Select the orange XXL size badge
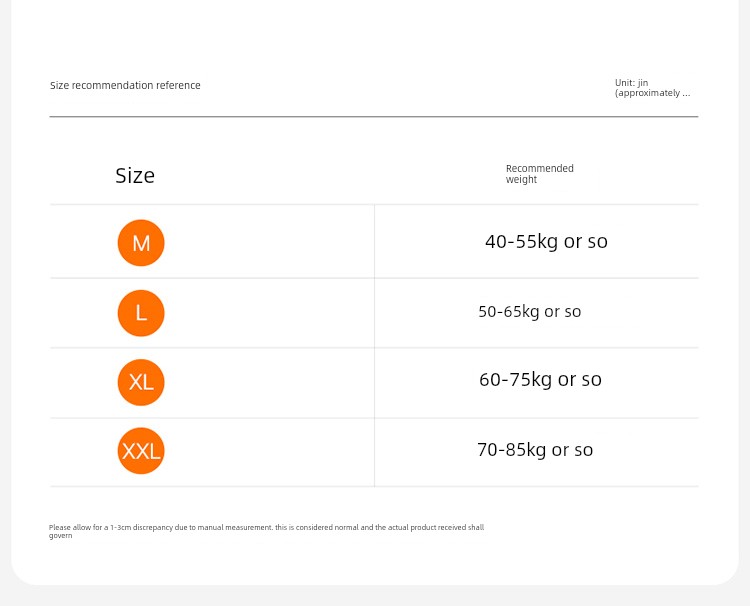Screen dimensions: 750x606 coord(141,451)
